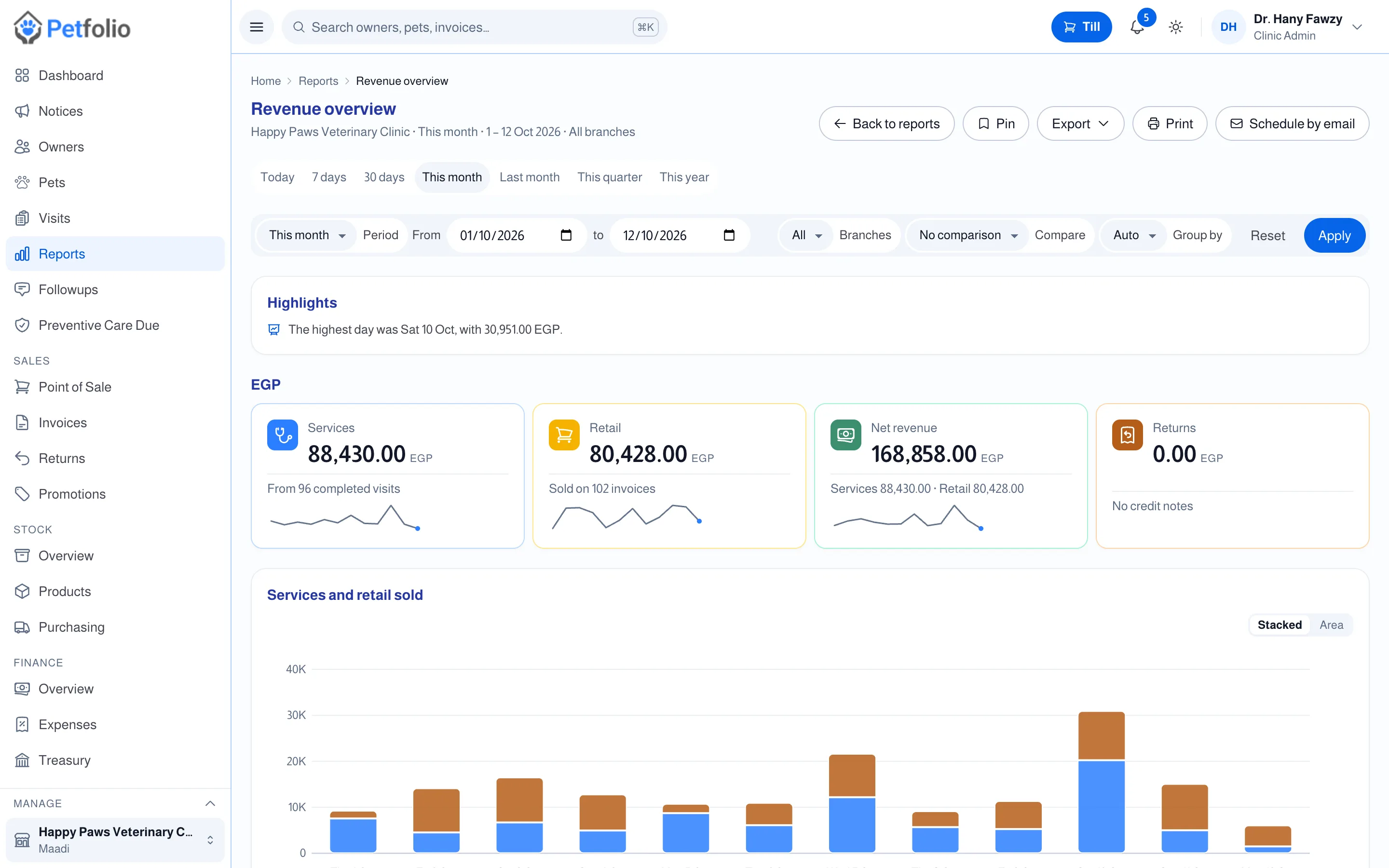The image size is (1389, 868).
Task: Switch chart to Area view
Action: [1331, 624]
